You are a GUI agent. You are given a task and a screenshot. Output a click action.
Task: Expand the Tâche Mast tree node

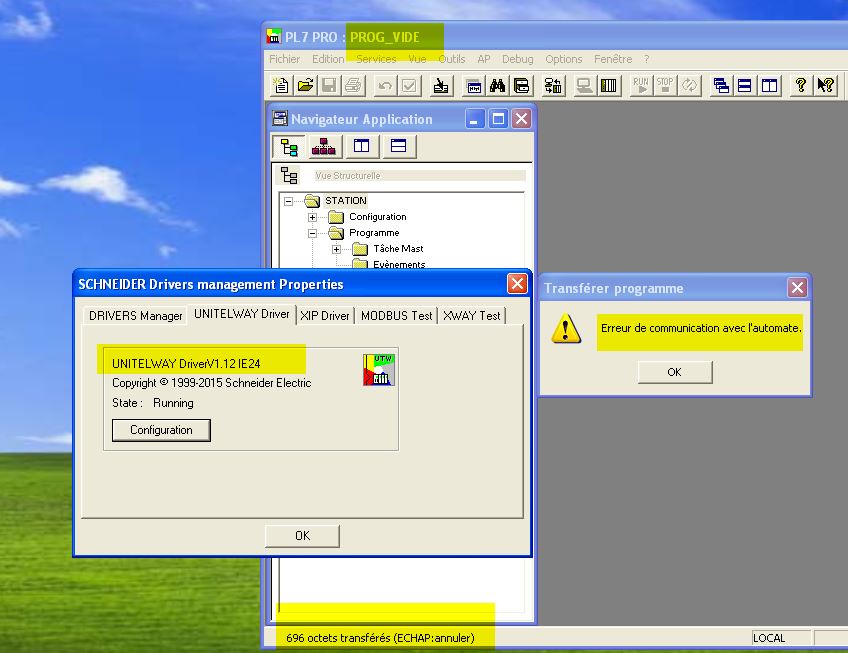pyautogui.click(x=337, y=249)
